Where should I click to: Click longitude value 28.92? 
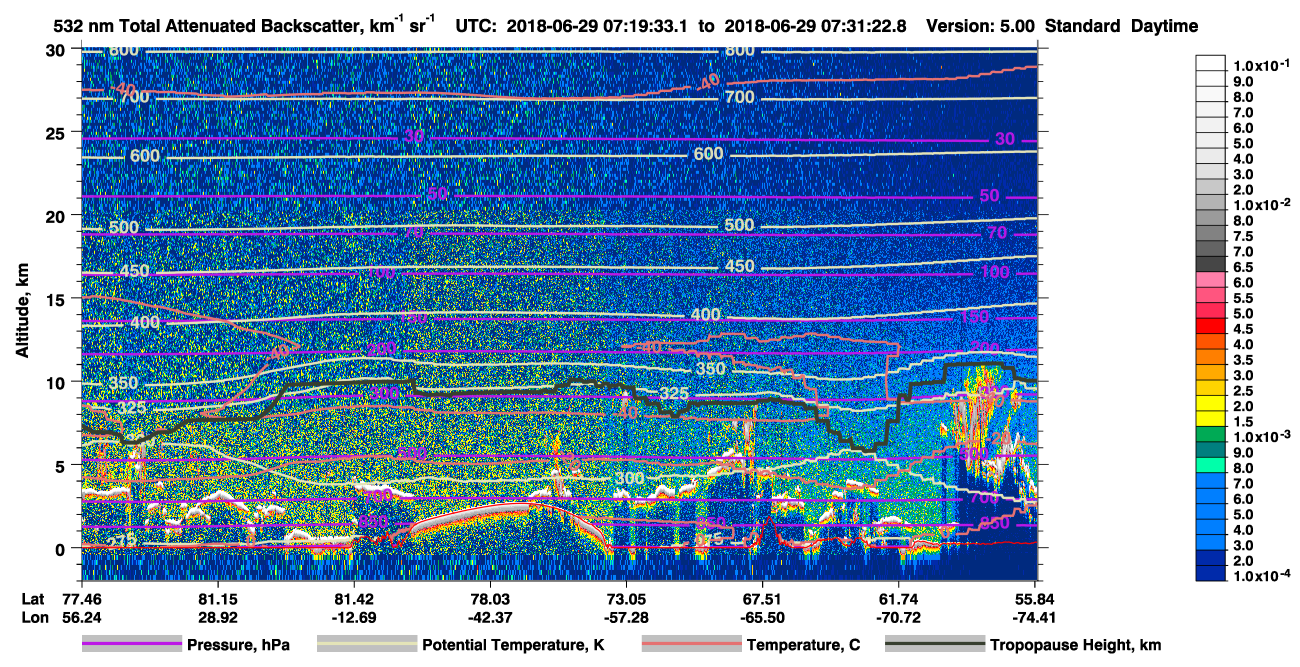(218, 616)
